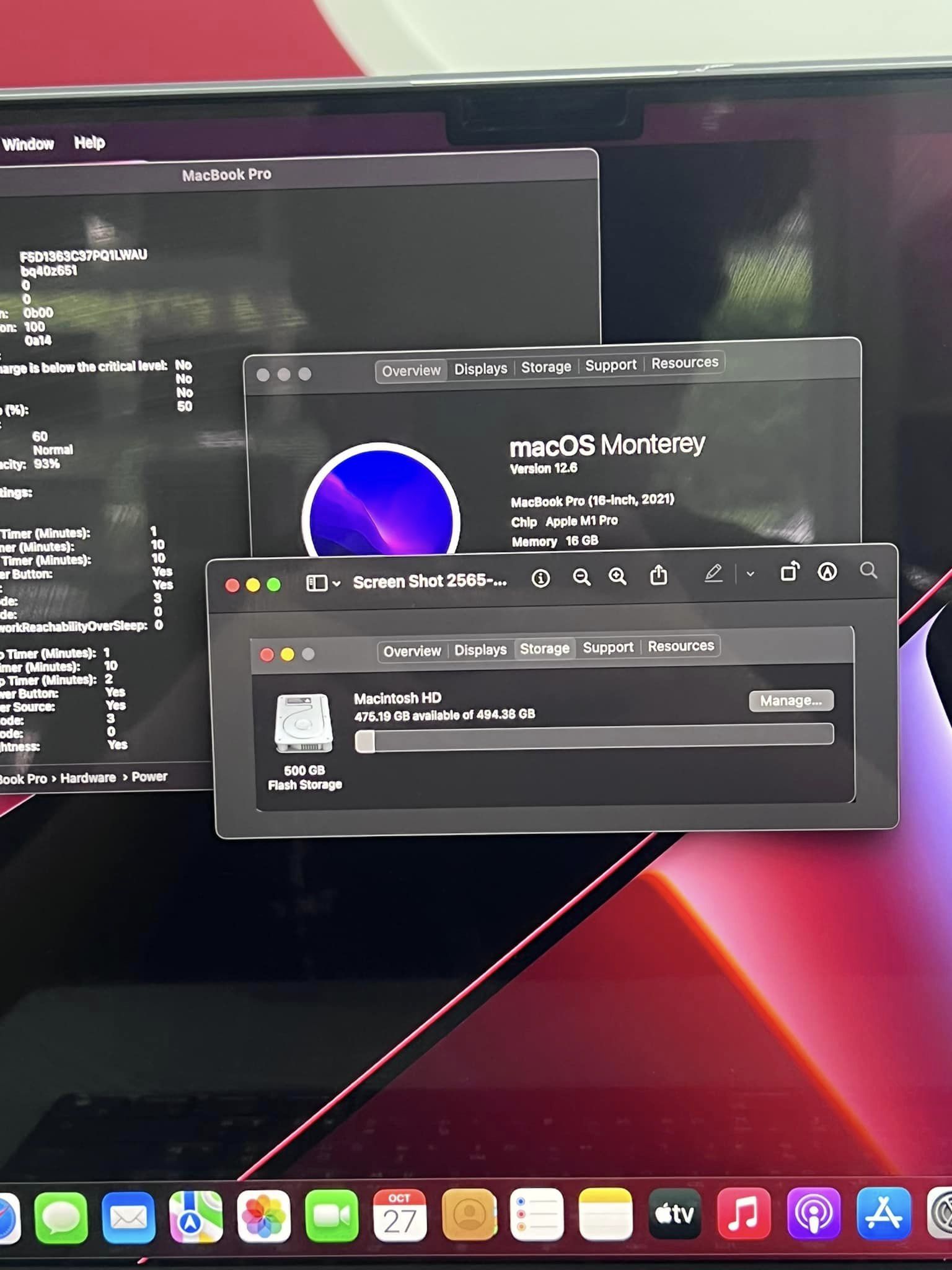Expand the sidebar view options chevron
This screenshot has width=952, height=1270.
coord(337,584)
